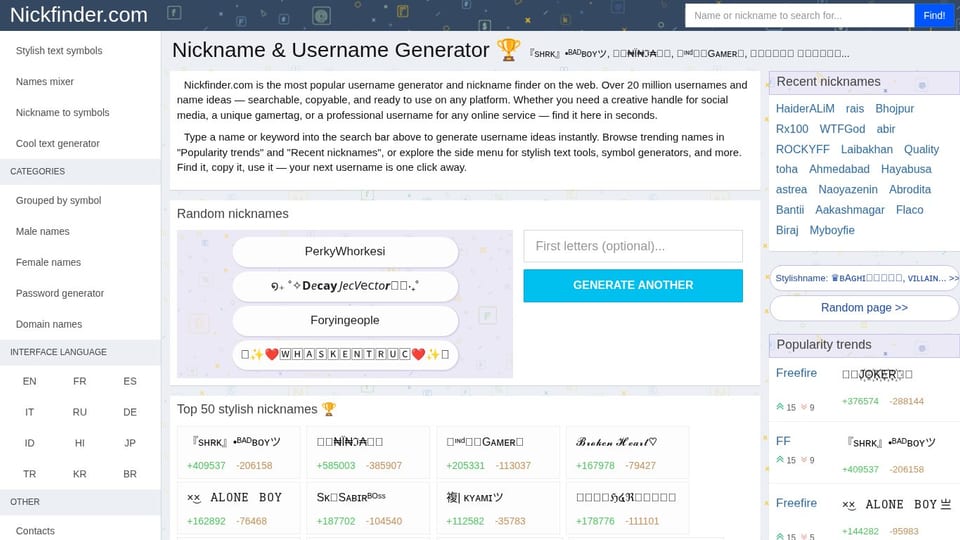Image resolution: width=960 pixels, height=540 pixels.
Task: Copy random nickname Foryingeople
Action: click(345, 320)
